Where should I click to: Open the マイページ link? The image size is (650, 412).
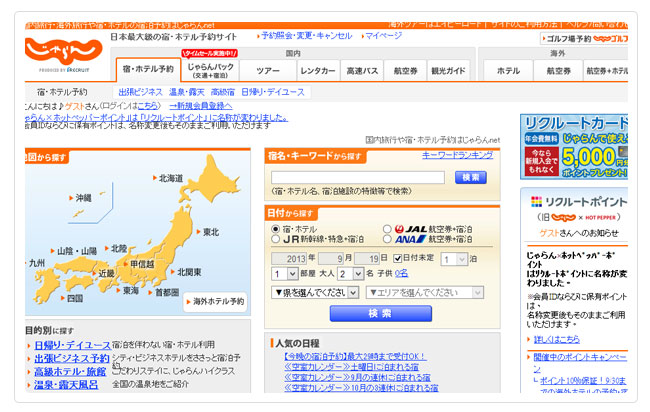(x=383, y=36)
